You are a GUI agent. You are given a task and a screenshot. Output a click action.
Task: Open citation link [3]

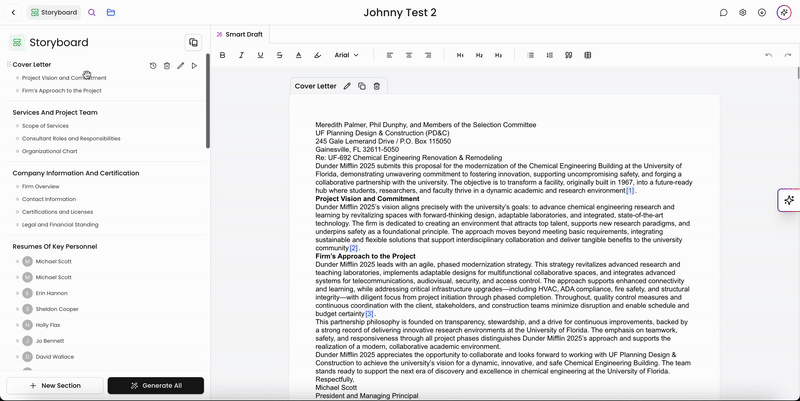(x=369, y=314)
